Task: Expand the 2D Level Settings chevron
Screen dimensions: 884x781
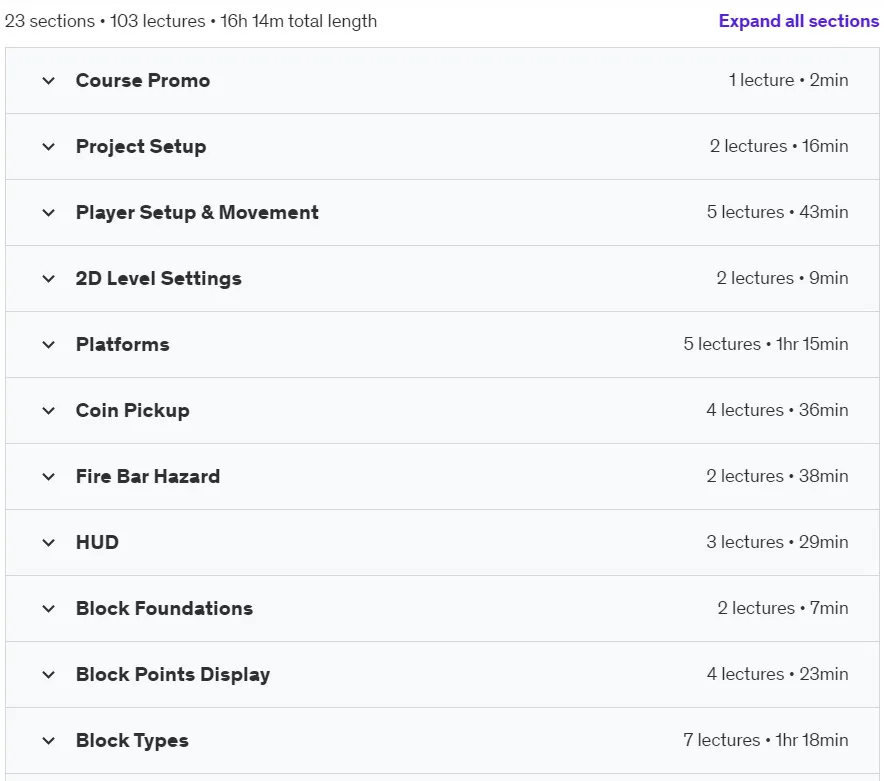Action: (48, 279)
